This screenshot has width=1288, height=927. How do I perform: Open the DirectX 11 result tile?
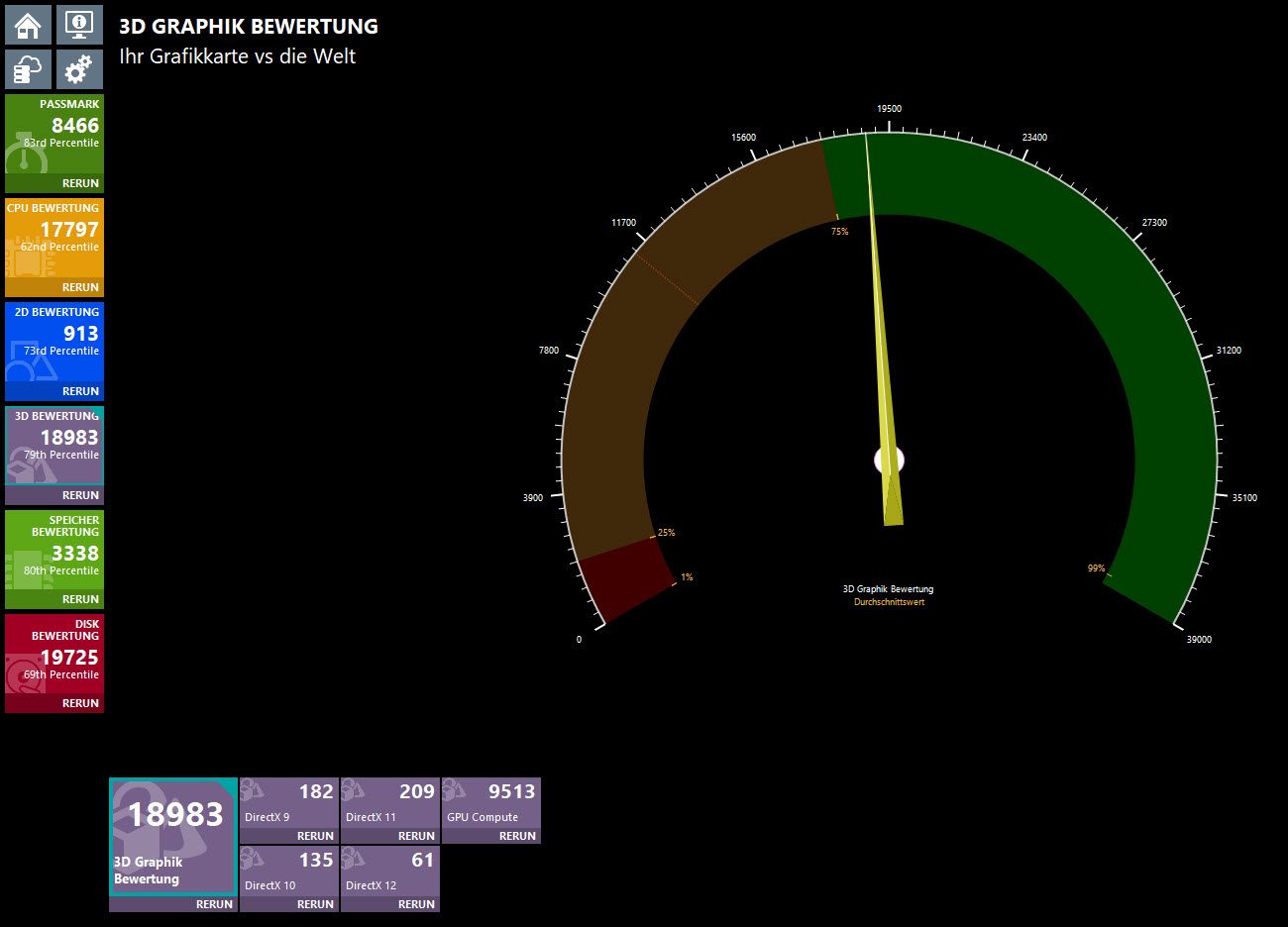click(x=390, y=803)
